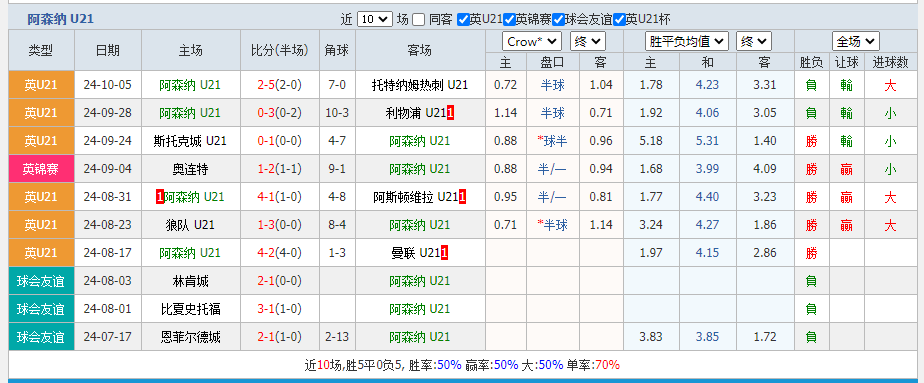
Task: Click the 4-2(4-0) score
Action: click(x=279, y=253)
